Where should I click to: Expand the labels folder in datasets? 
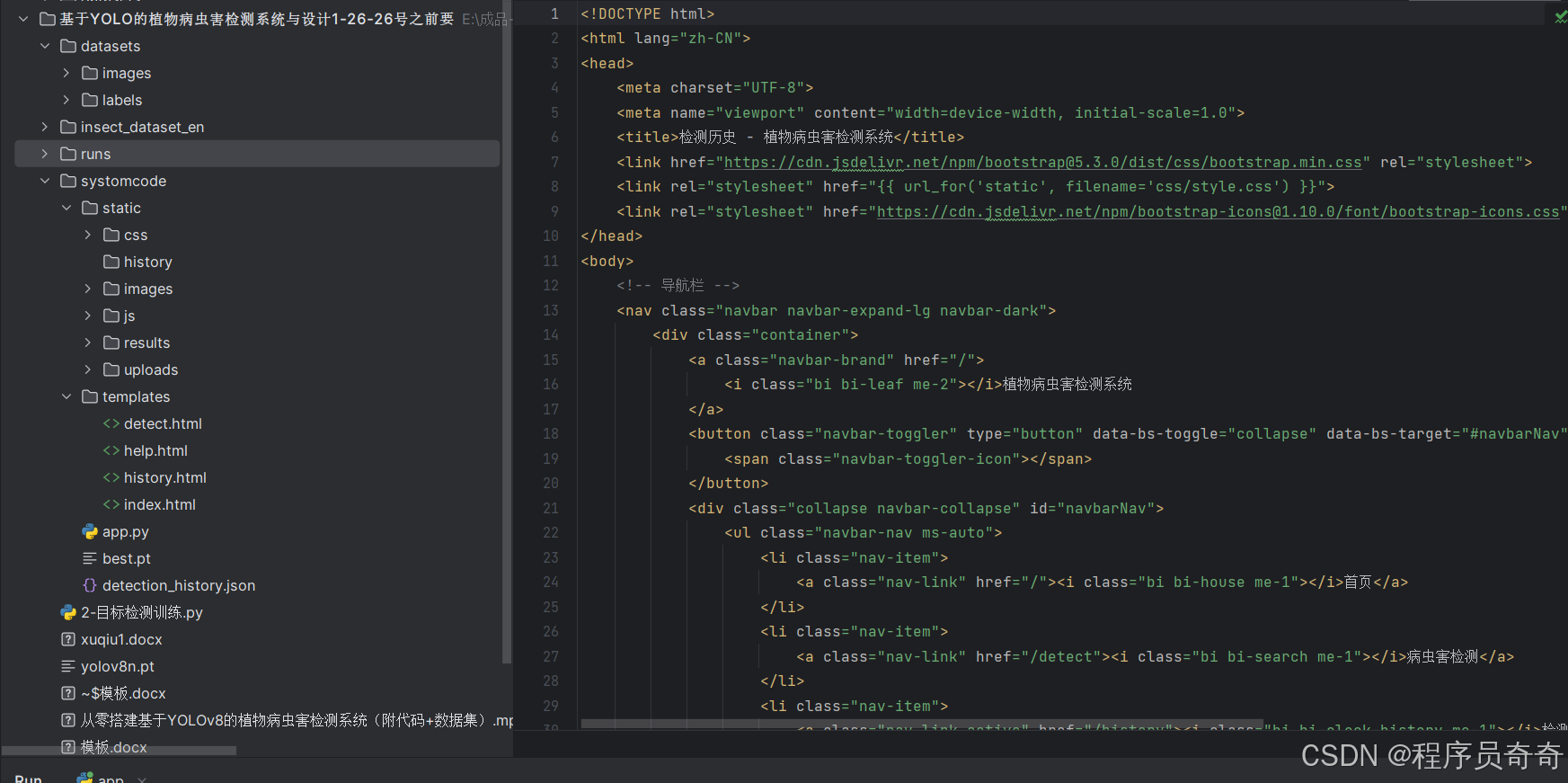point(66,100)
